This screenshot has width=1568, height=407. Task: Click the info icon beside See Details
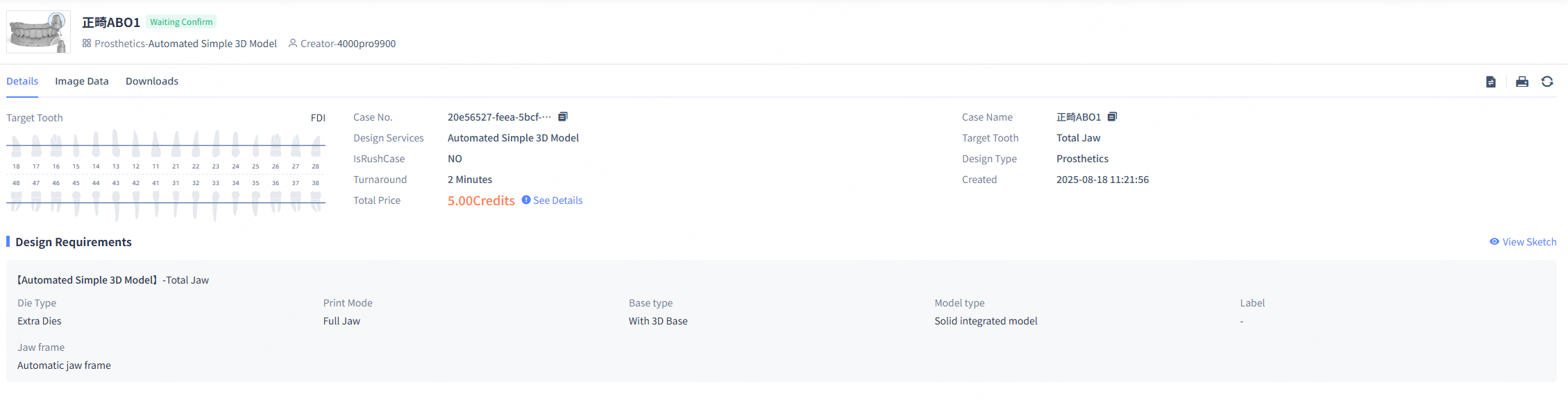click(526, 200)
